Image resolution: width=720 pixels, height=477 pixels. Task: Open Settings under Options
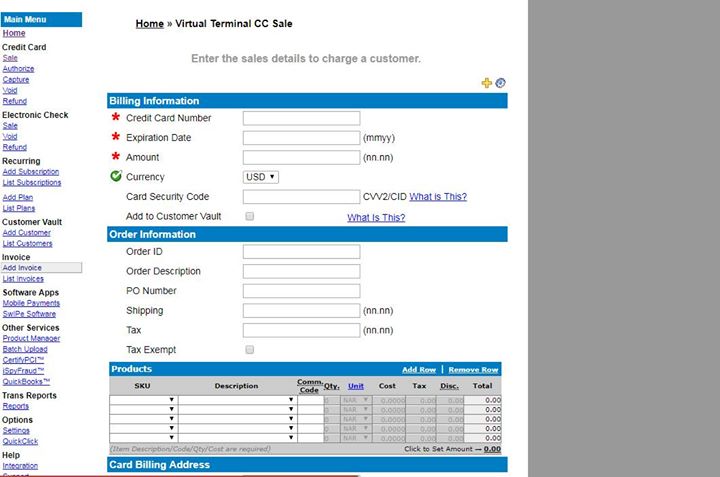pyautogui.click(x=16, y=431)
